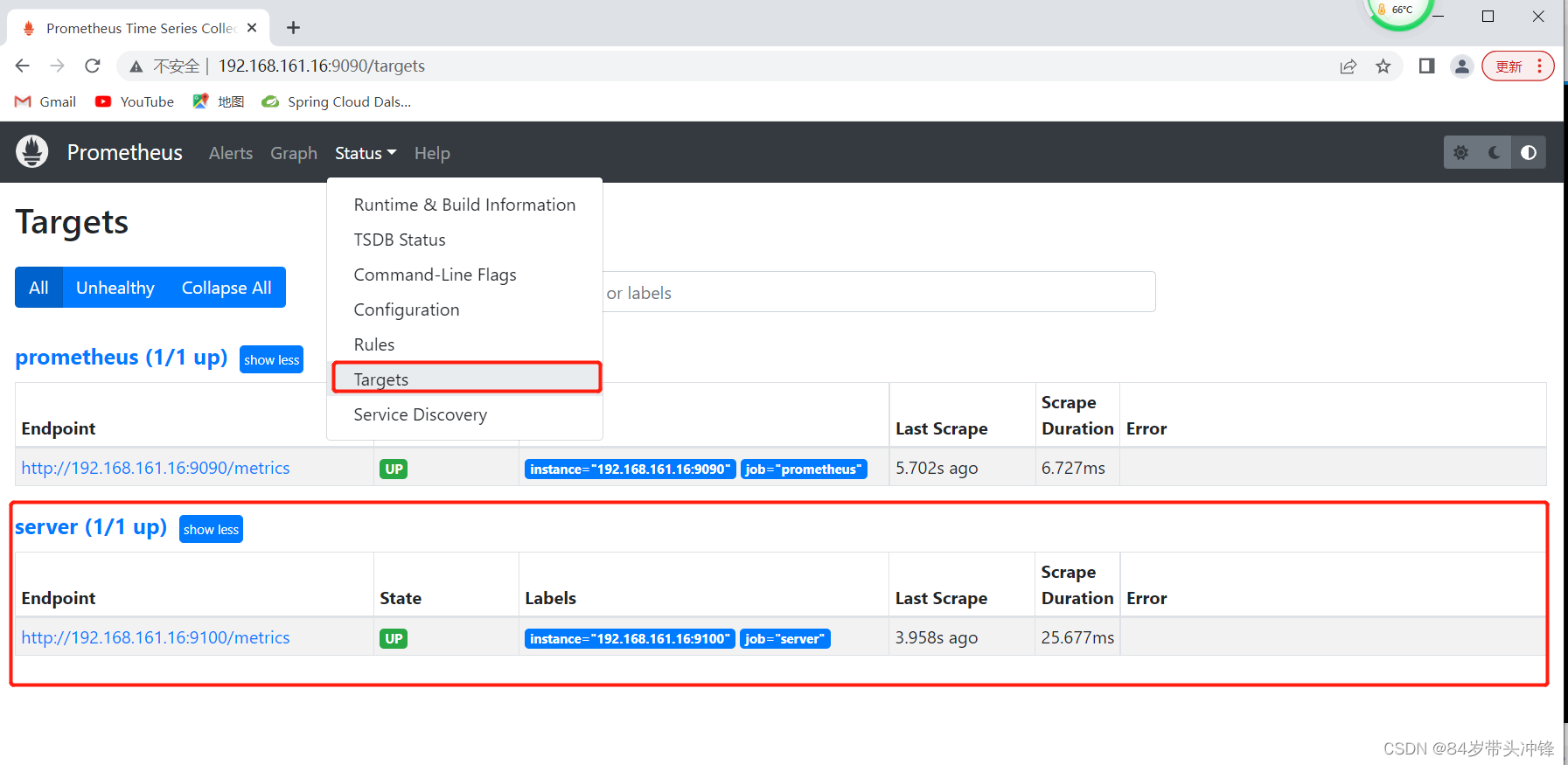Click the instance="192.168.161.16:9100" label badge
This screenshot has height=765, width=1568.
pos(630,638)
